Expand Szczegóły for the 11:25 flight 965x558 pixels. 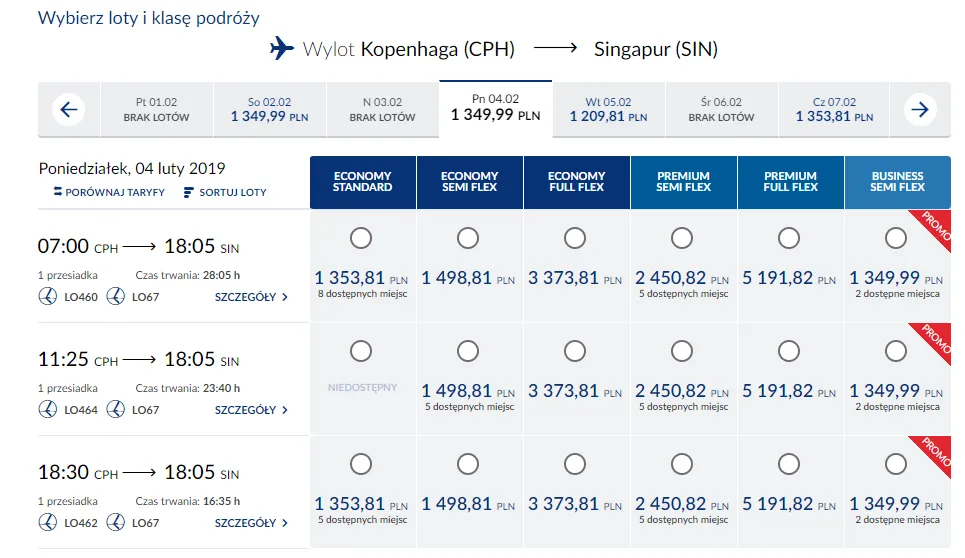point(251,410)
